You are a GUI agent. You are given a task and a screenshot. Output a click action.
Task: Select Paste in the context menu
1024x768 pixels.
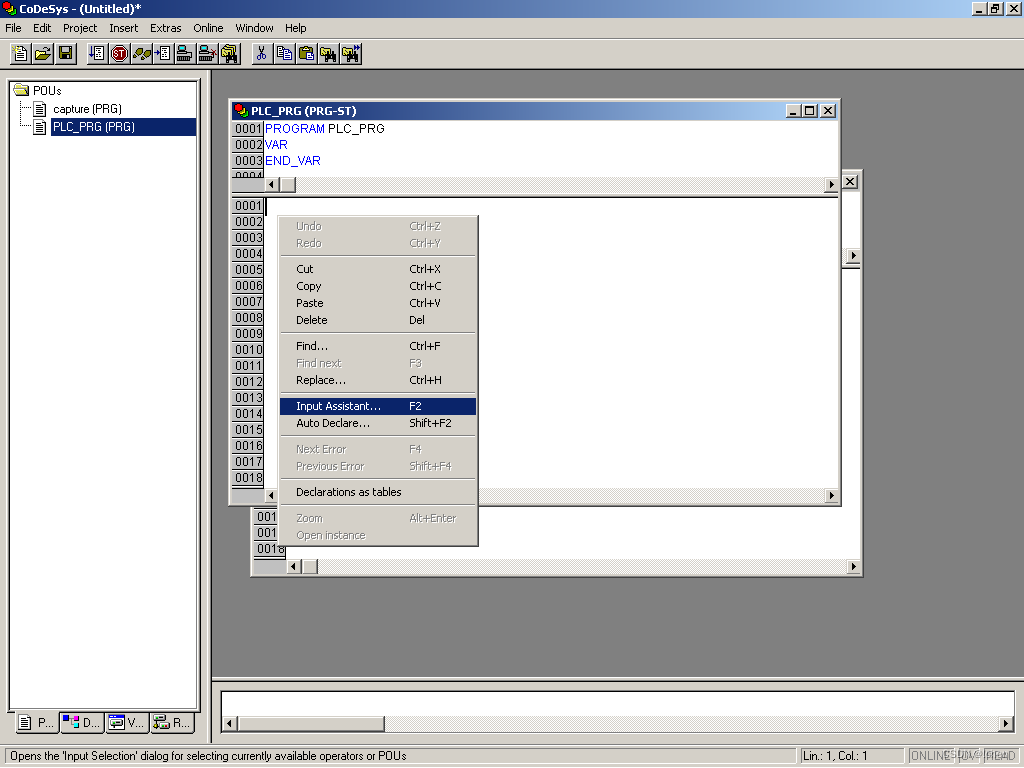(x=377, y=303)
